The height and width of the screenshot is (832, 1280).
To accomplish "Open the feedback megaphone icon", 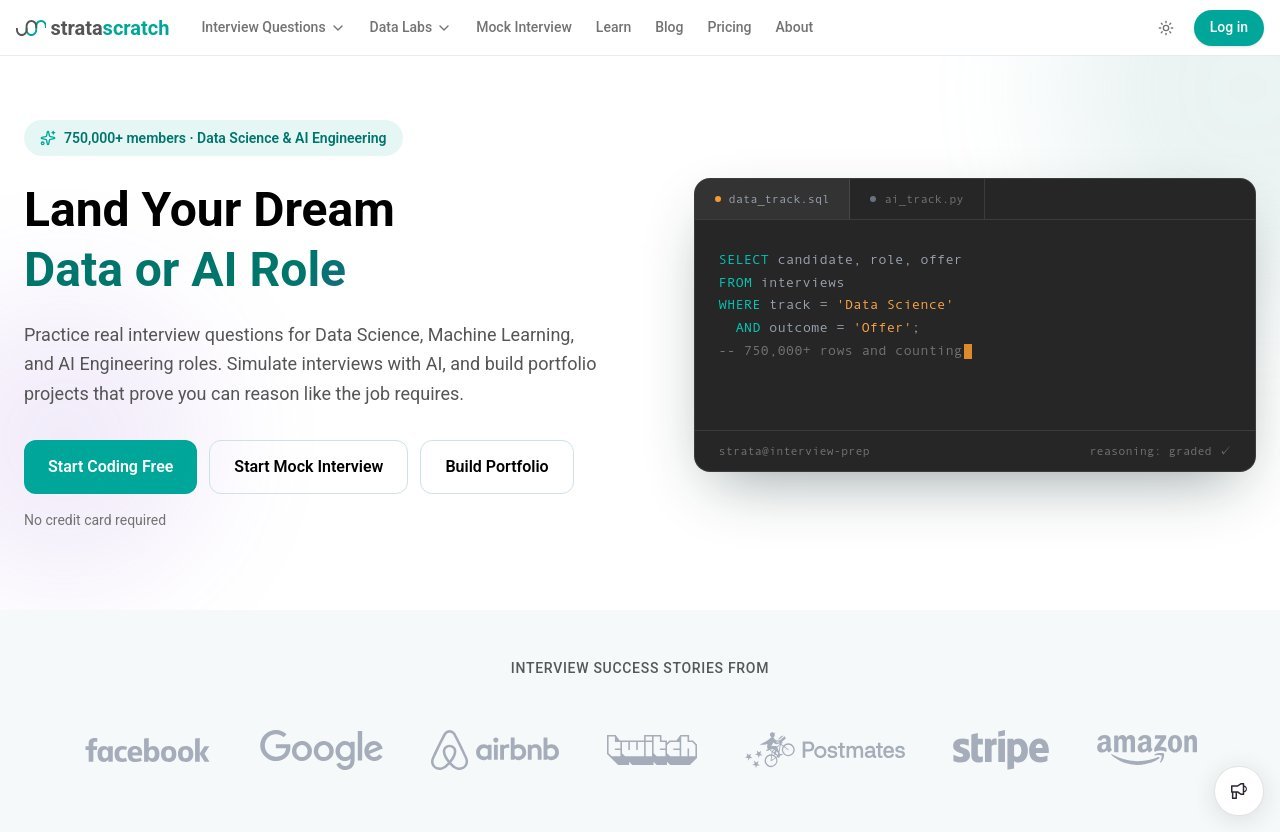I will [x=1239, y=791].
